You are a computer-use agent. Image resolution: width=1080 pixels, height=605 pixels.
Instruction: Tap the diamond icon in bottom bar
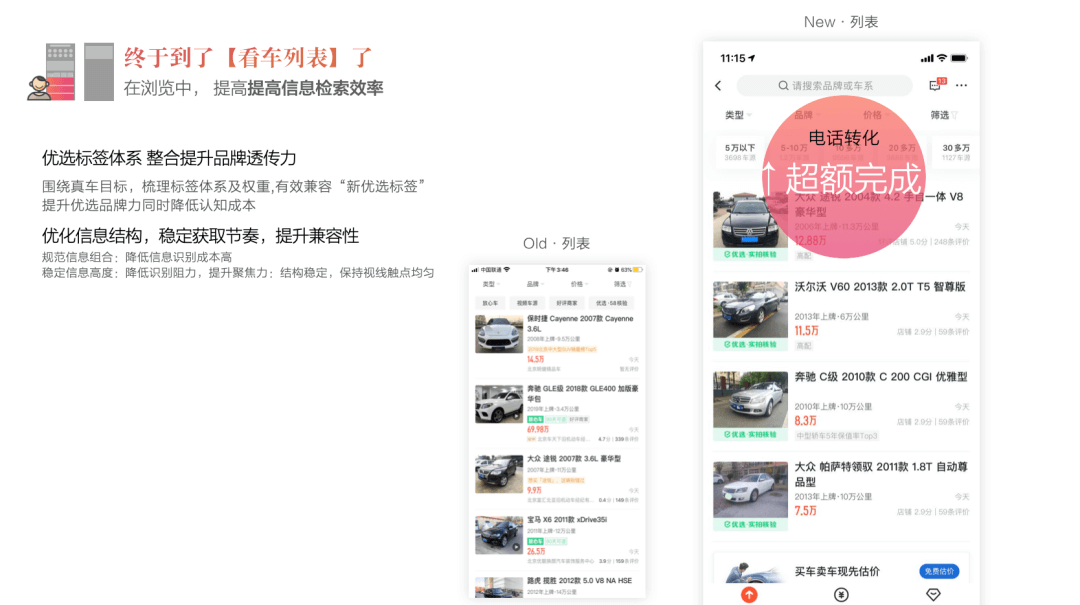(933, 595)
